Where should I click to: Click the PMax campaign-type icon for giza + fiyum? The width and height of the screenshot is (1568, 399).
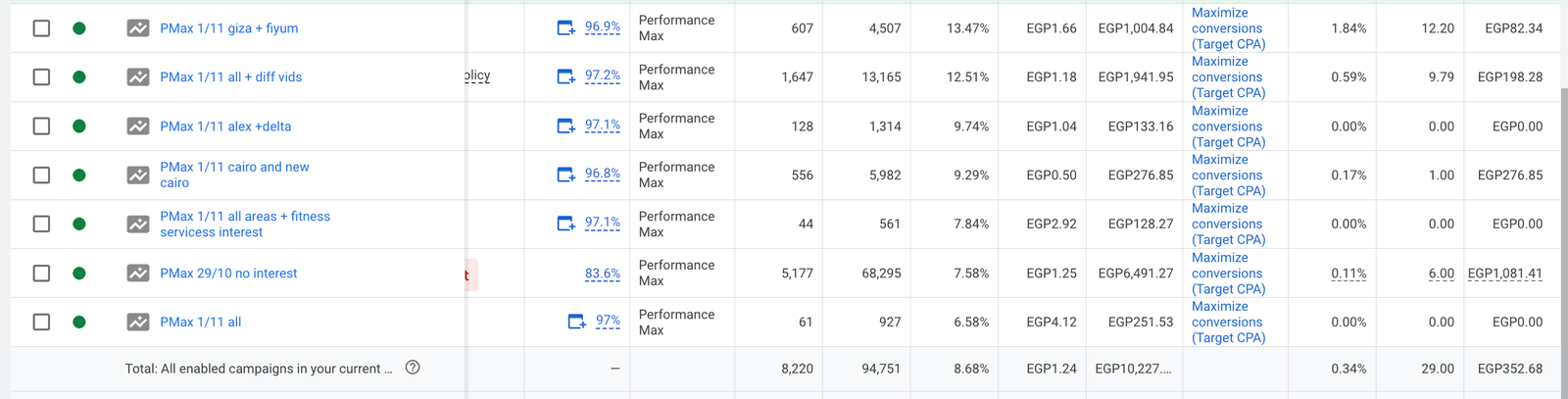138,28
